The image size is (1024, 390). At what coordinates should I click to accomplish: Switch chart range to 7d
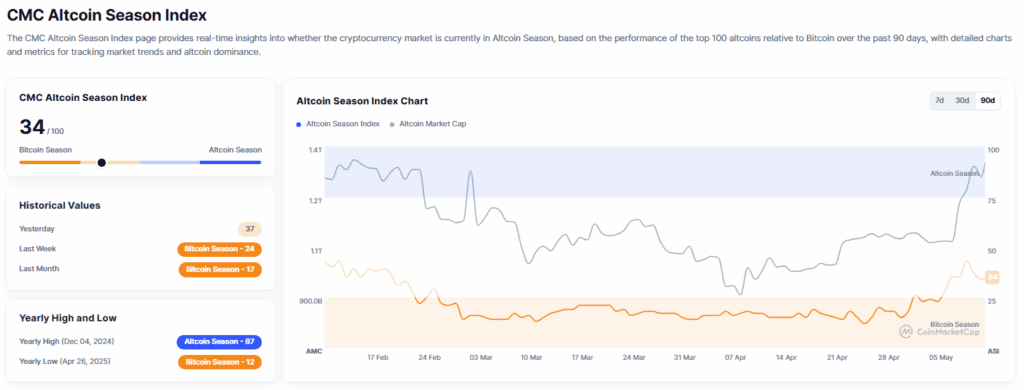[939, 101]
